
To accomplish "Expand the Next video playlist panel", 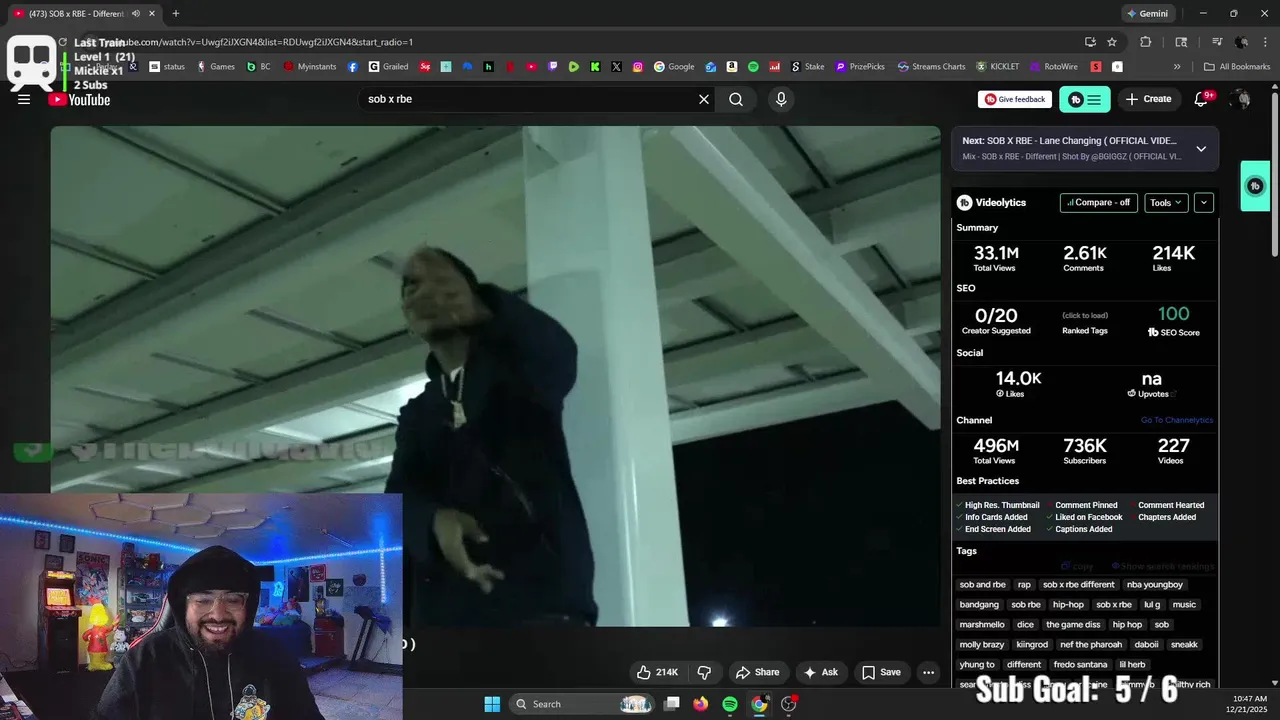I will tap(1201, 148).
